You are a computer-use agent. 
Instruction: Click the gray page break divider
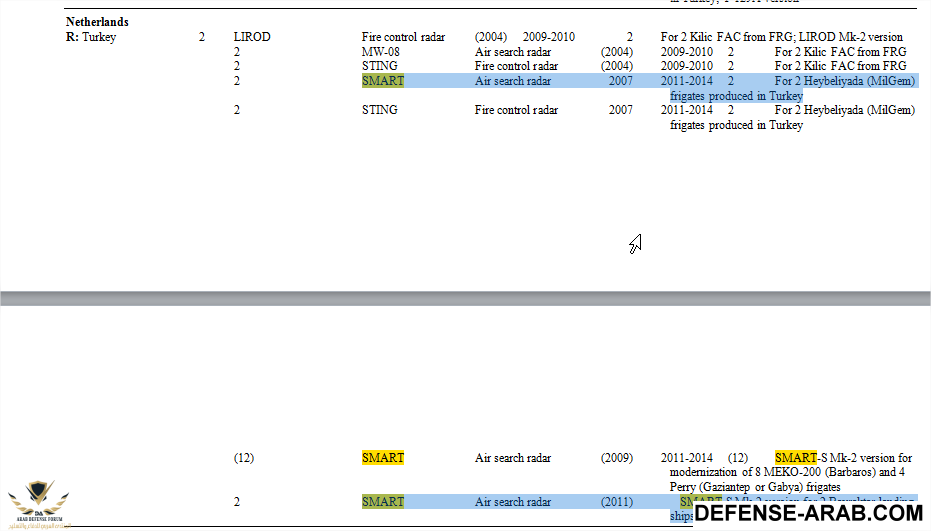pos(465,298)
